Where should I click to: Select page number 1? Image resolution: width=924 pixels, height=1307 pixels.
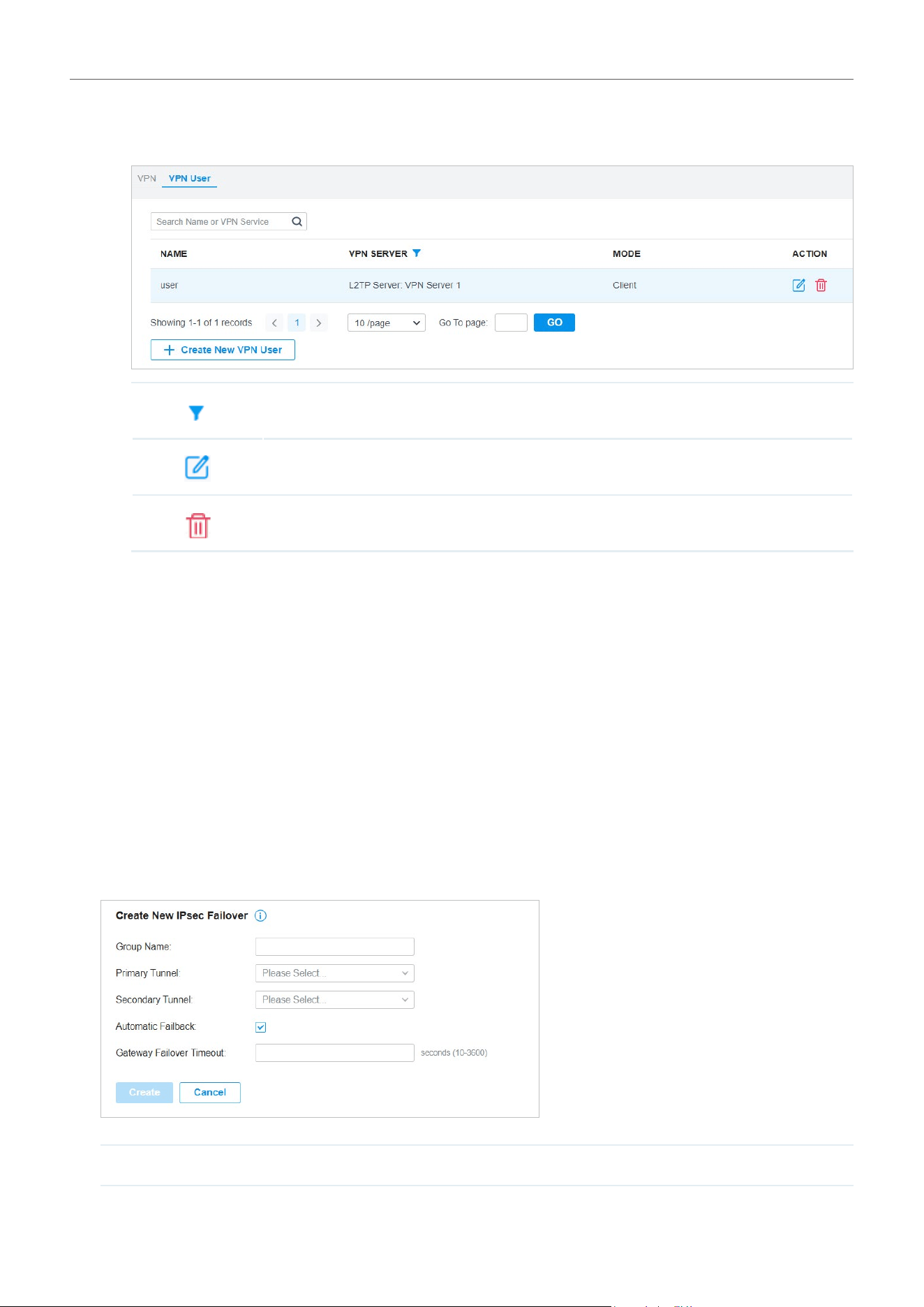(x=297, y=323)
